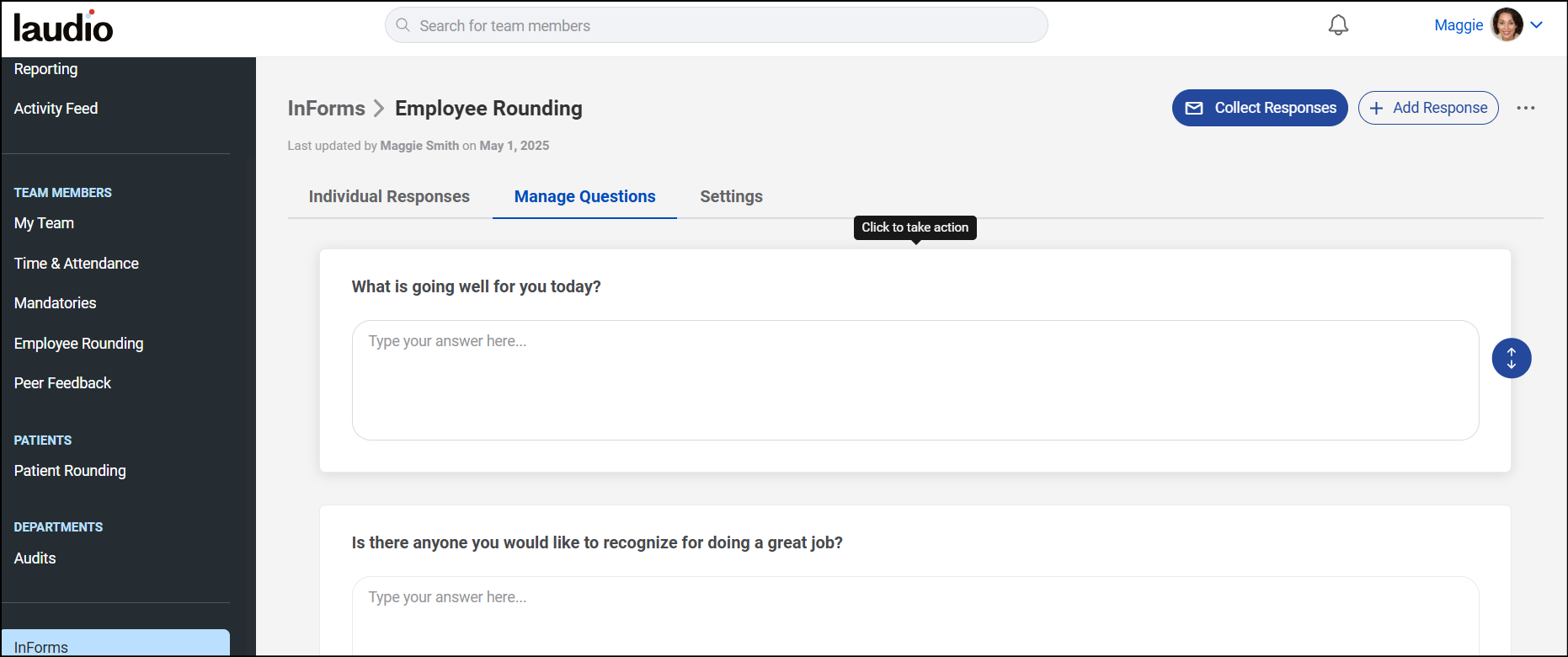Viewport: 1568px width, 657px height.
Task: Click the Collect Responses button
Action: coord(1260,108)
